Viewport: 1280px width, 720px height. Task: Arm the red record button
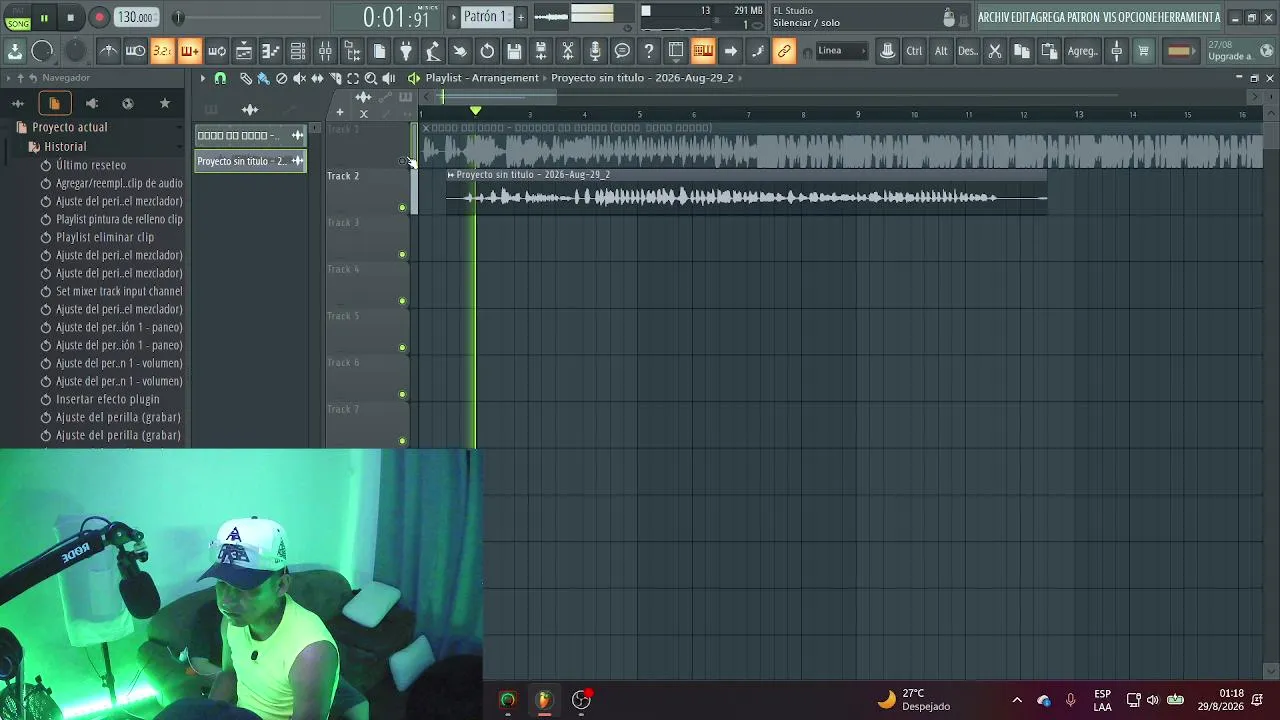coord(99,17)
